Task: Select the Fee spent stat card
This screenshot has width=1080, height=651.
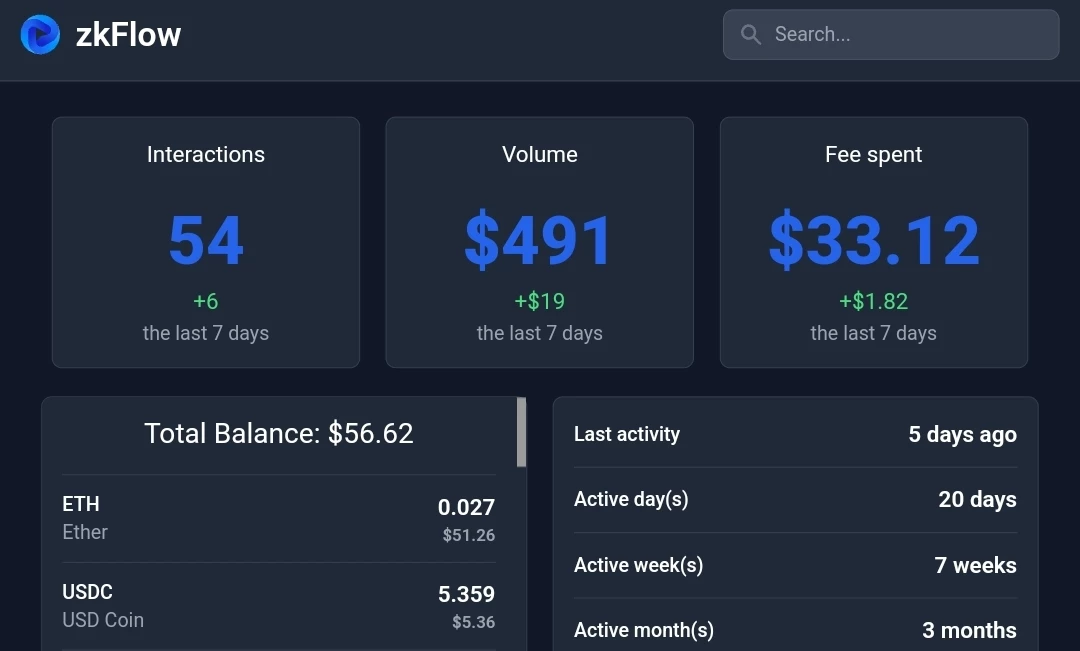Action: pos(873,242)
